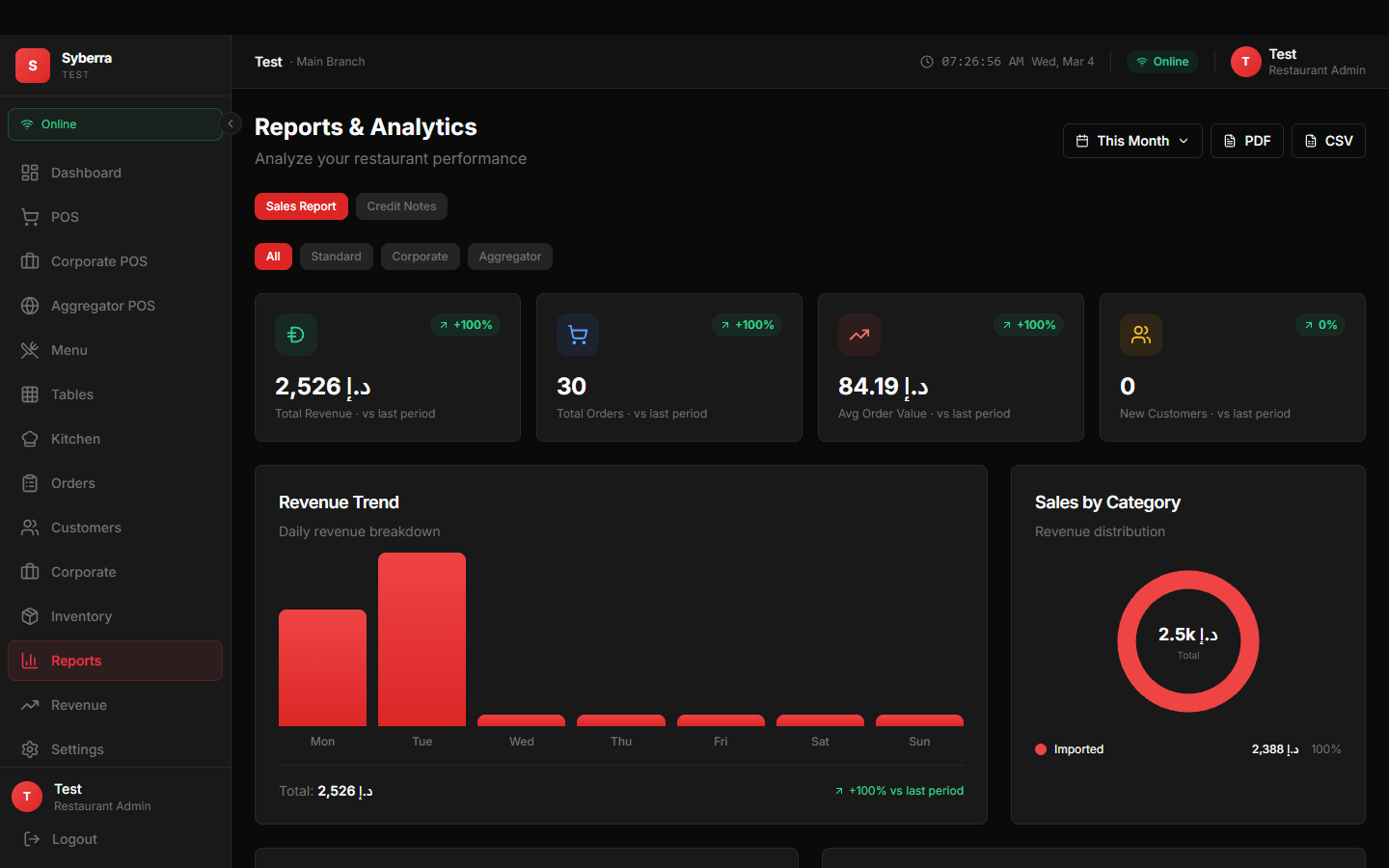
Task: Click the Syberra logo icon
Action: tap(32, 65)
